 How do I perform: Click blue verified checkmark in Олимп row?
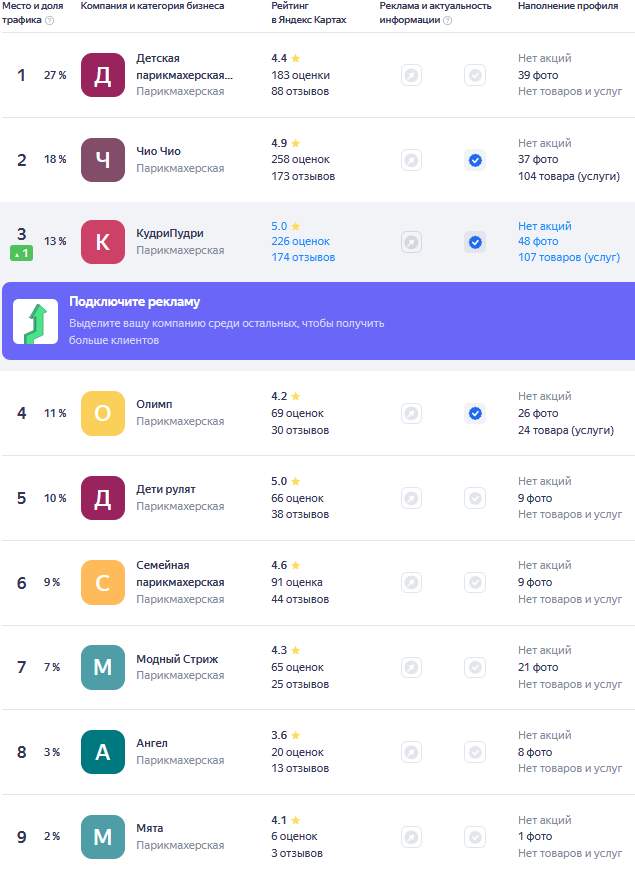(475, 413)
